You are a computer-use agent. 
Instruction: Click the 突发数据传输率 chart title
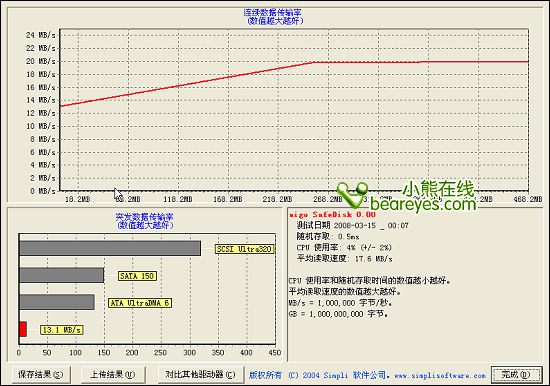(145, 217)
